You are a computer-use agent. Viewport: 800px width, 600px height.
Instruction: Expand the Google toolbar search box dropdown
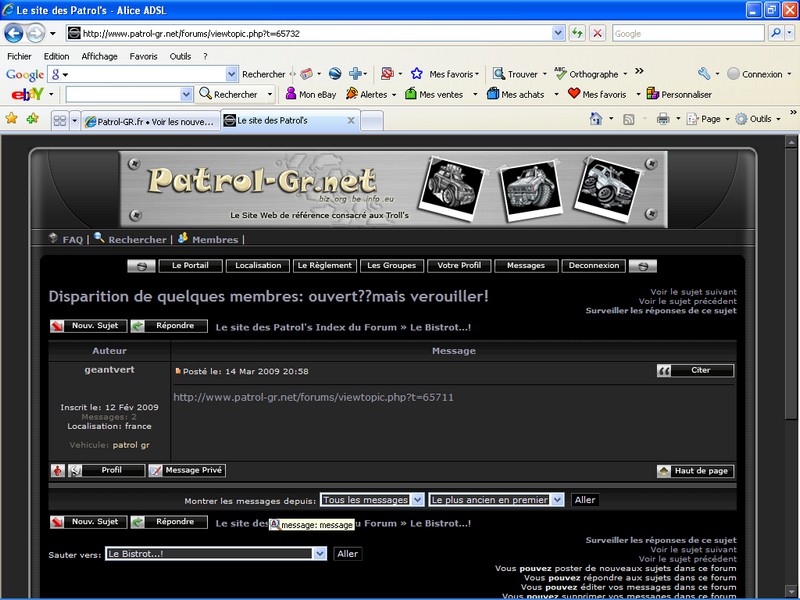pyautogui.click(x=232, y=74)
